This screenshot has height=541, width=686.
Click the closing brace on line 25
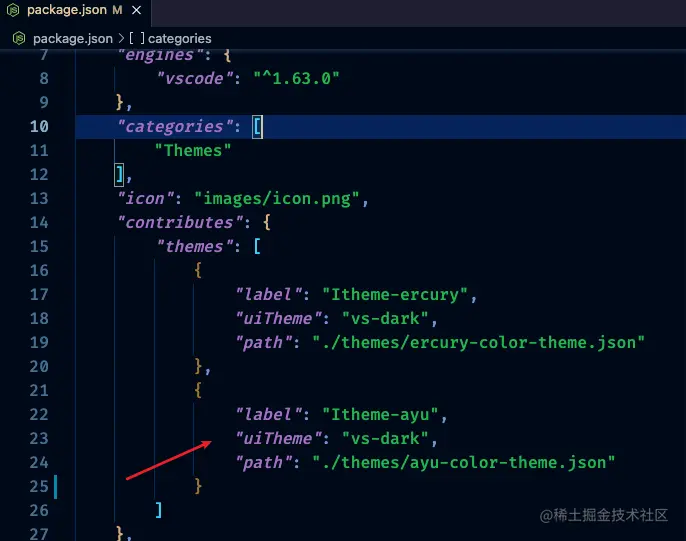point(198,486)
